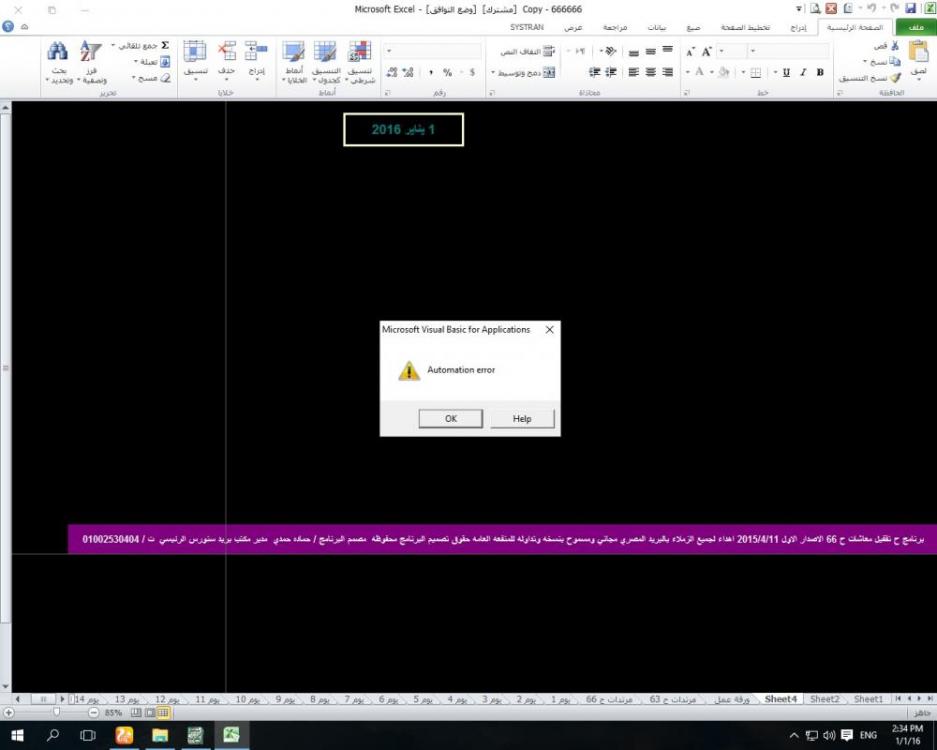Increase font size with large A icon
The width and height of the screenshot is (937, 750).
click(707, 52)
